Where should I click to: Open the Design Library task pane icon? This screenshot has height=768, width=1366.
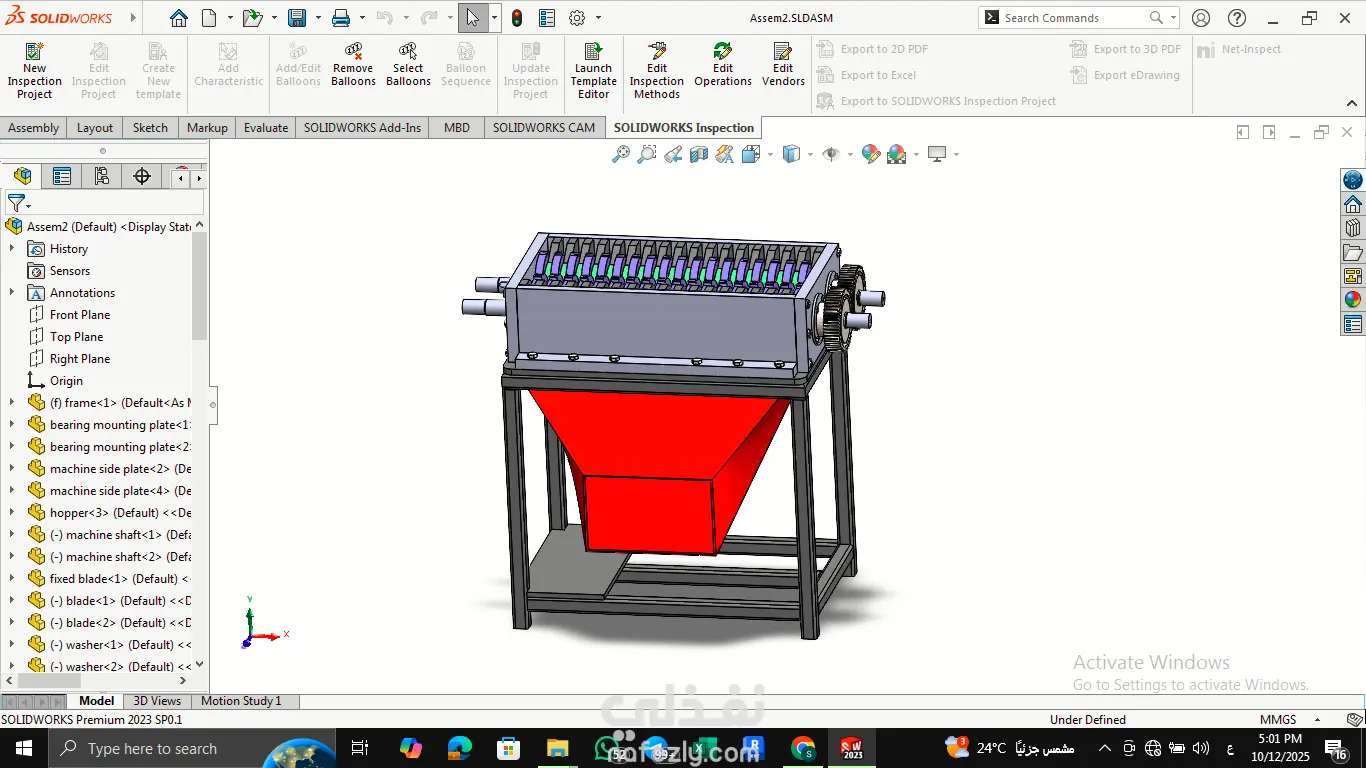(1353, 228)
